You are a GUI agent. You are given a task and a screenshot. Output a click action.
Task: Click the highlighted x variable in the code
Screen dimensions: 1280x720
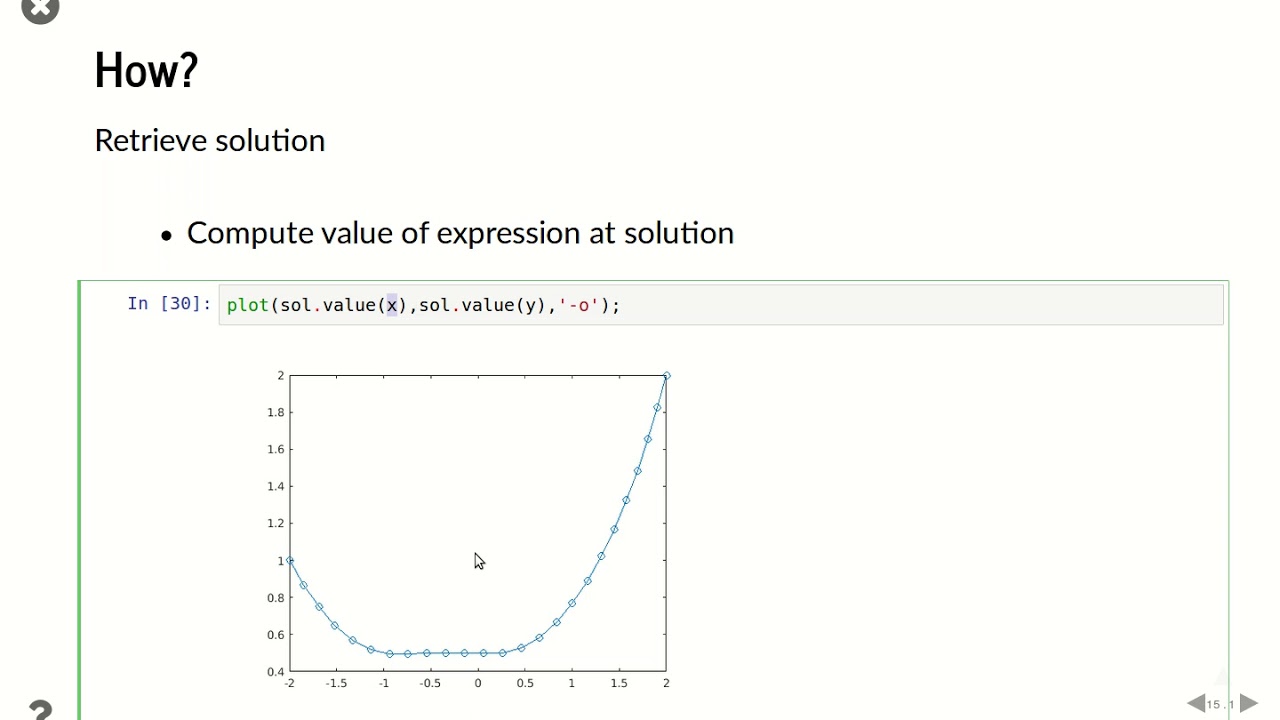392,305
